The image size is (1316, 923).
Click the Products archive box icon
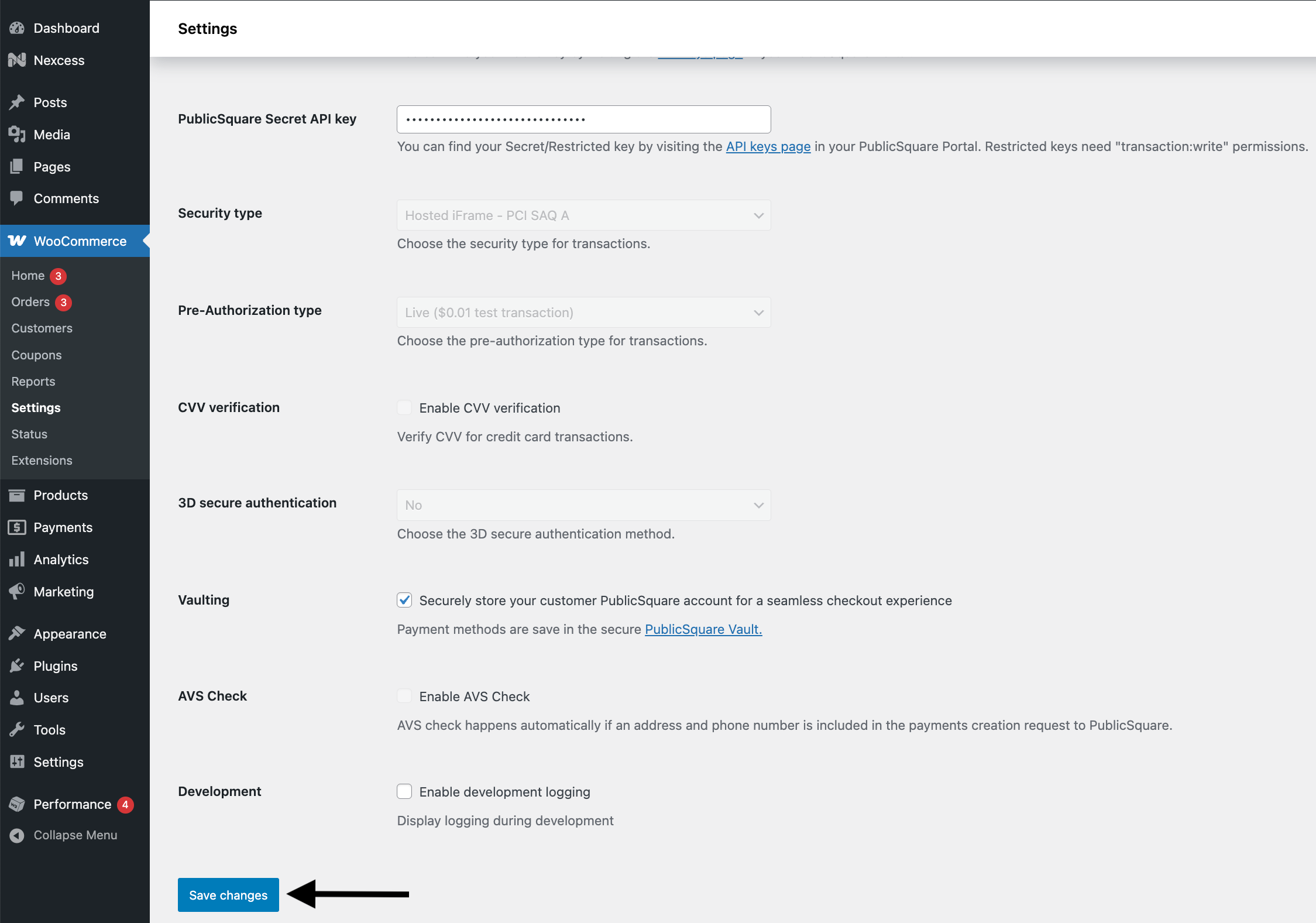pos(17,495)
